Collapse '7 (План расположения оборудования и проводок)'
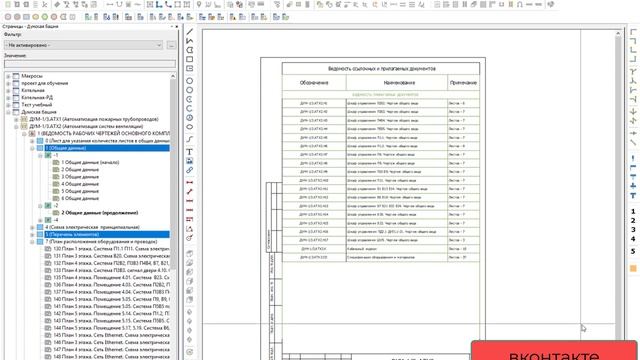The image size is (640, 360). click(32, 242)
